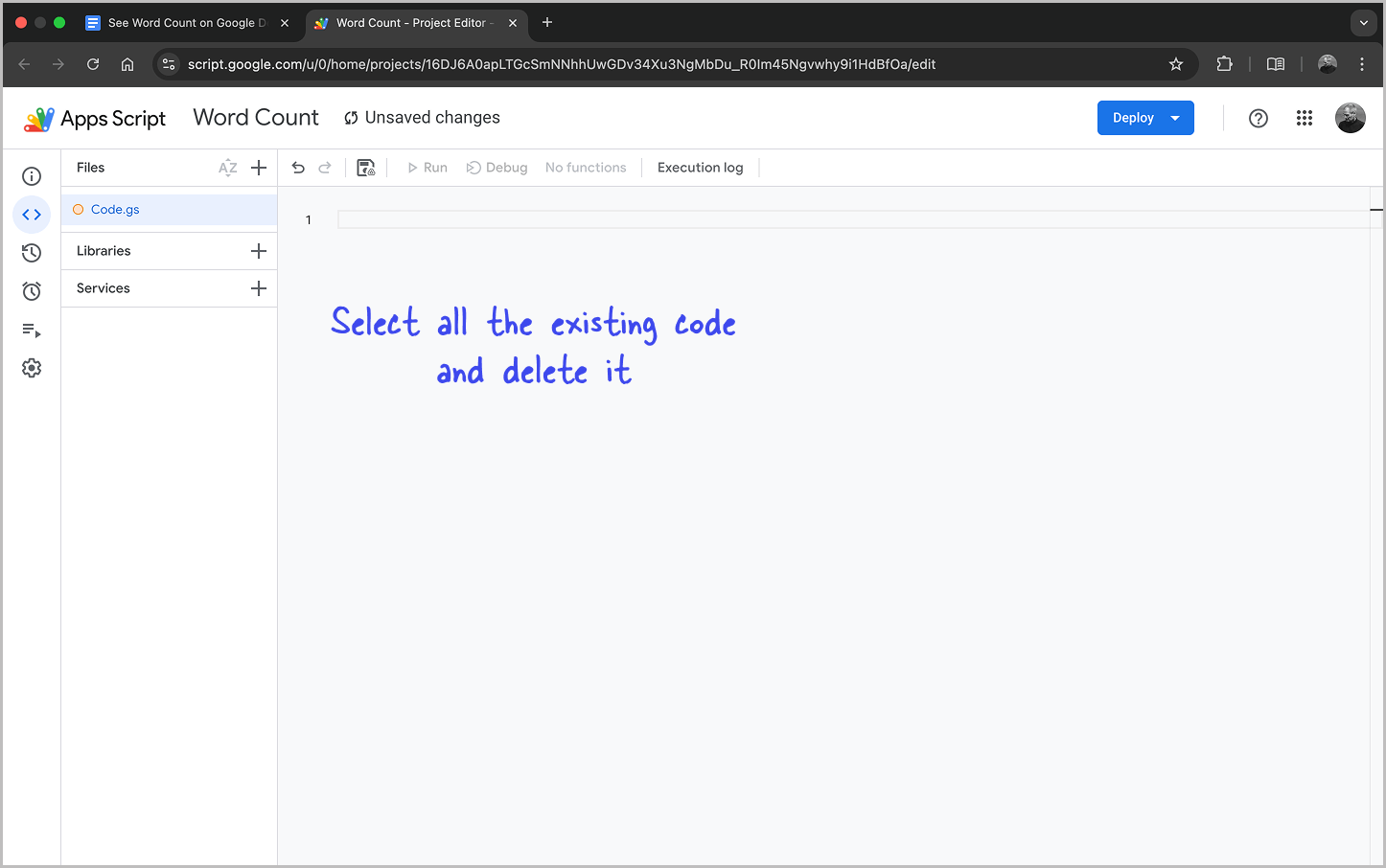Select the Code.gs file
Screen dimensions: 1386x868
(115, 209)
